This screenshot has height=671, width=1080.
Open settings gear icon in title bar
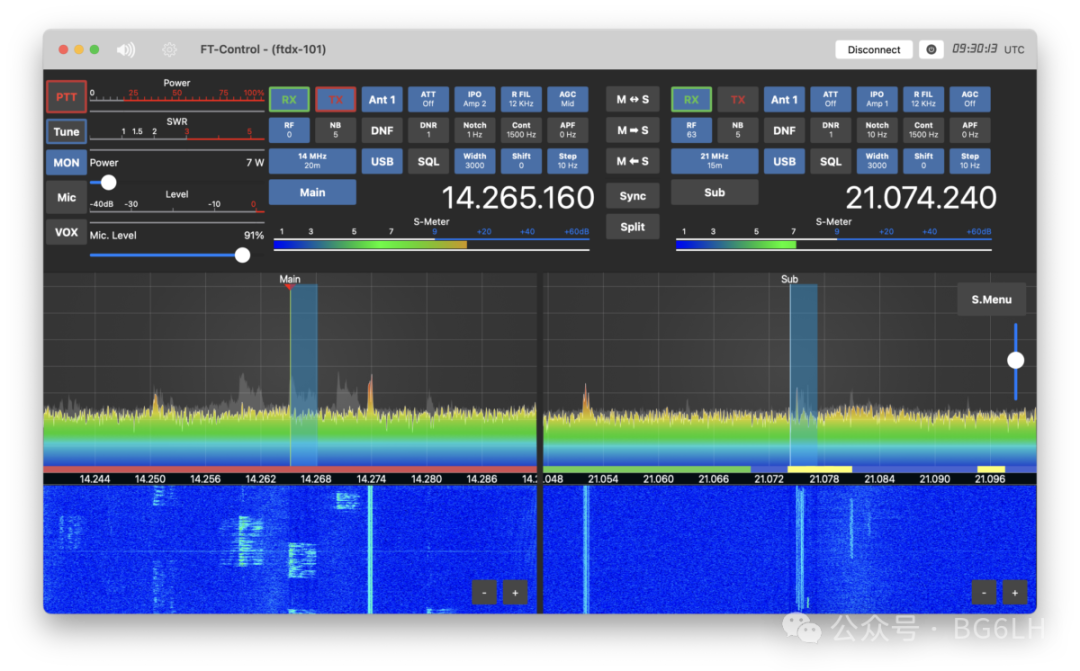pyautogui.click(x=169, y=50)
